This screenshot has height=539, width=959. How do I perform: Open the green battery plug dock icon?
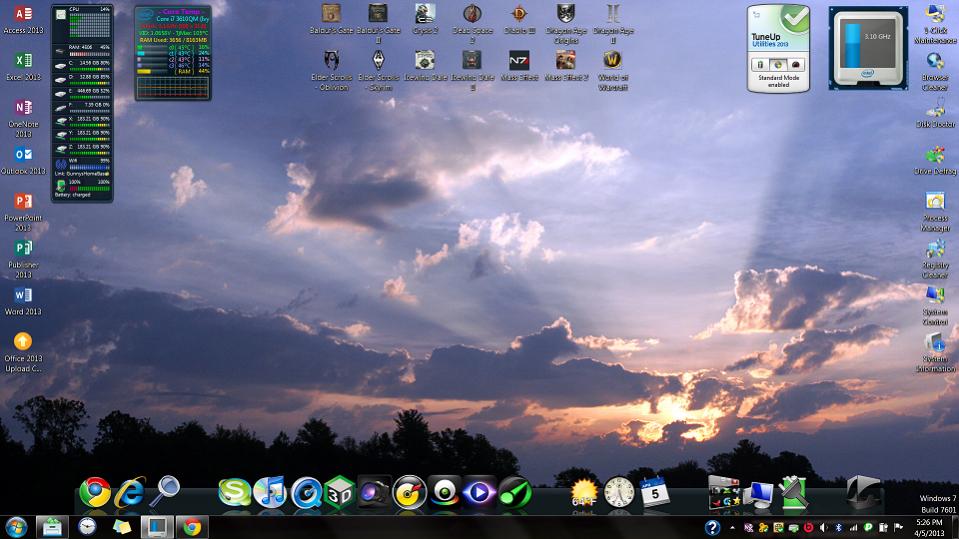click(x=793, y=493)
